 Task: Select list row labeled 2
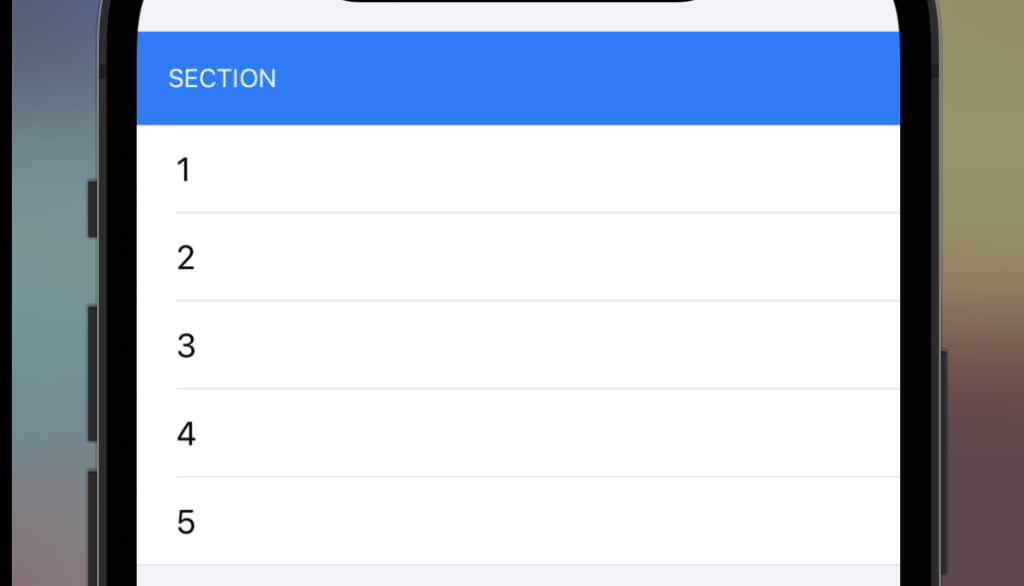pyautogui.click(x=518, y=257)
